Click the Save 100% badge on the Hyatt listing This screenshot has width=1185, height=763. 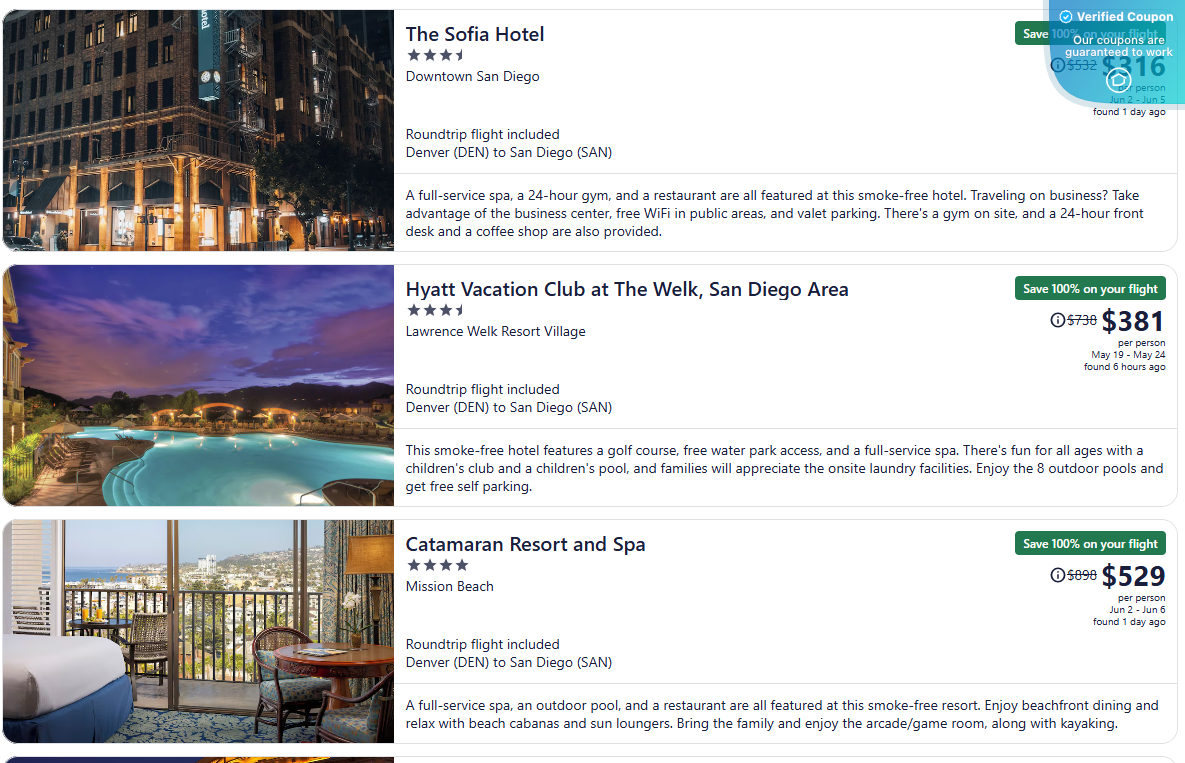click(x=1090, y=287)
